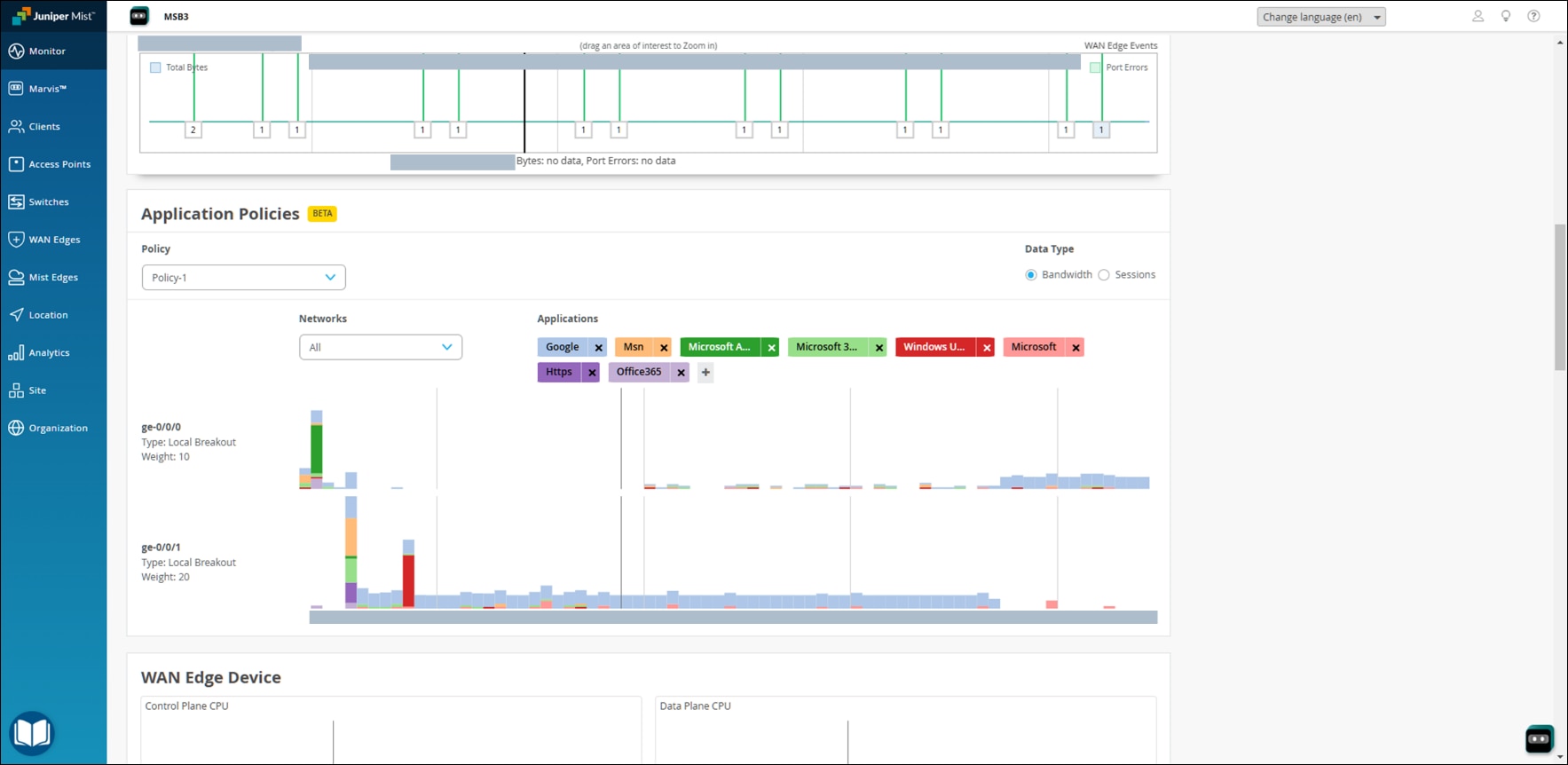Viewport: 1568px width, 765px height.
Task: Click the WAN Edge Events label
Action: pyautogui.click(x=1121, y=45)
